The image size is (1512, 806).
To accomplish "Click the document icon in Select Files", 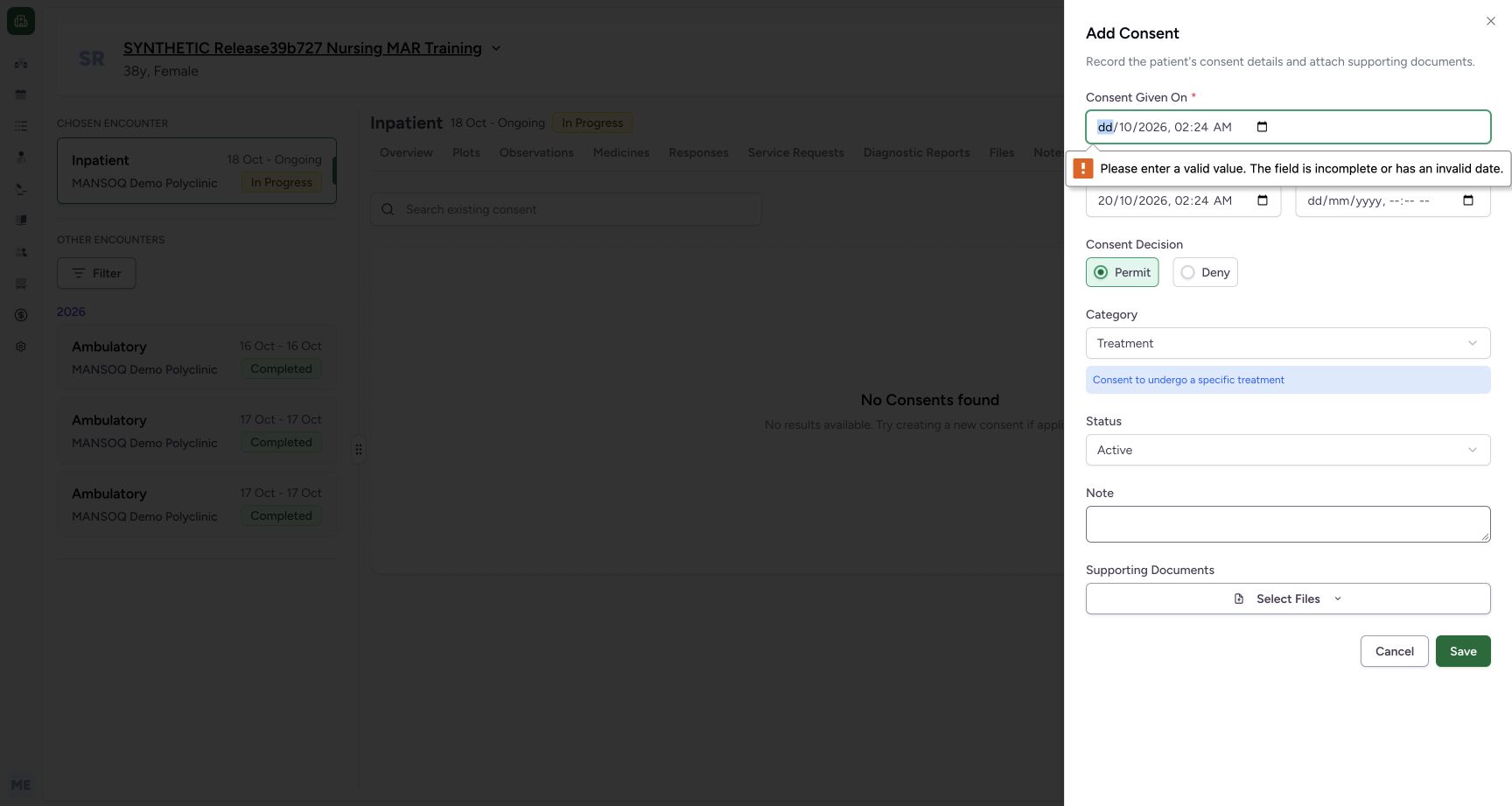I will 1239,599.
